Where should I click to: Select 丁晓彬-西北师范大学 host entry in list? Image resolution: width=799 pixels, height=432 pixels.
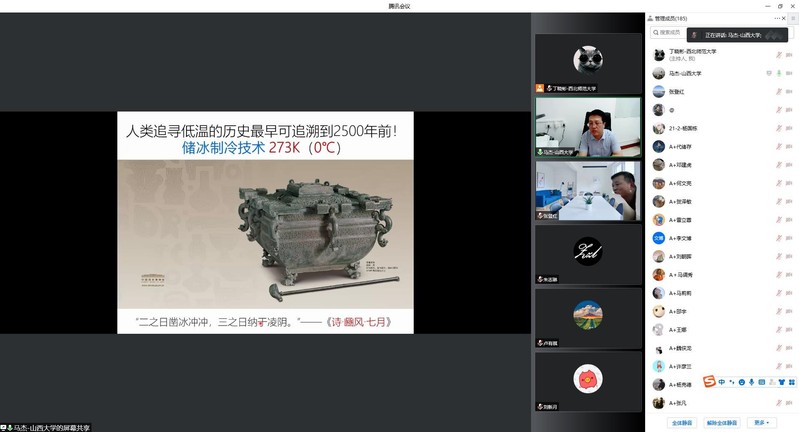pyautogui.click(x=700, y=56)
